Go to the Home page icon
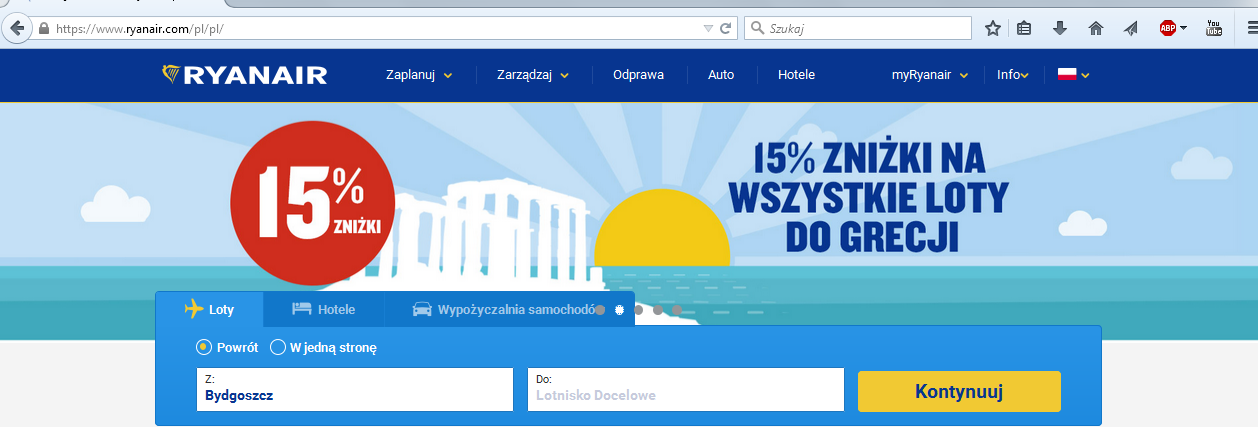Screen dimensions: 1258x427 (x=1096, y=28)
